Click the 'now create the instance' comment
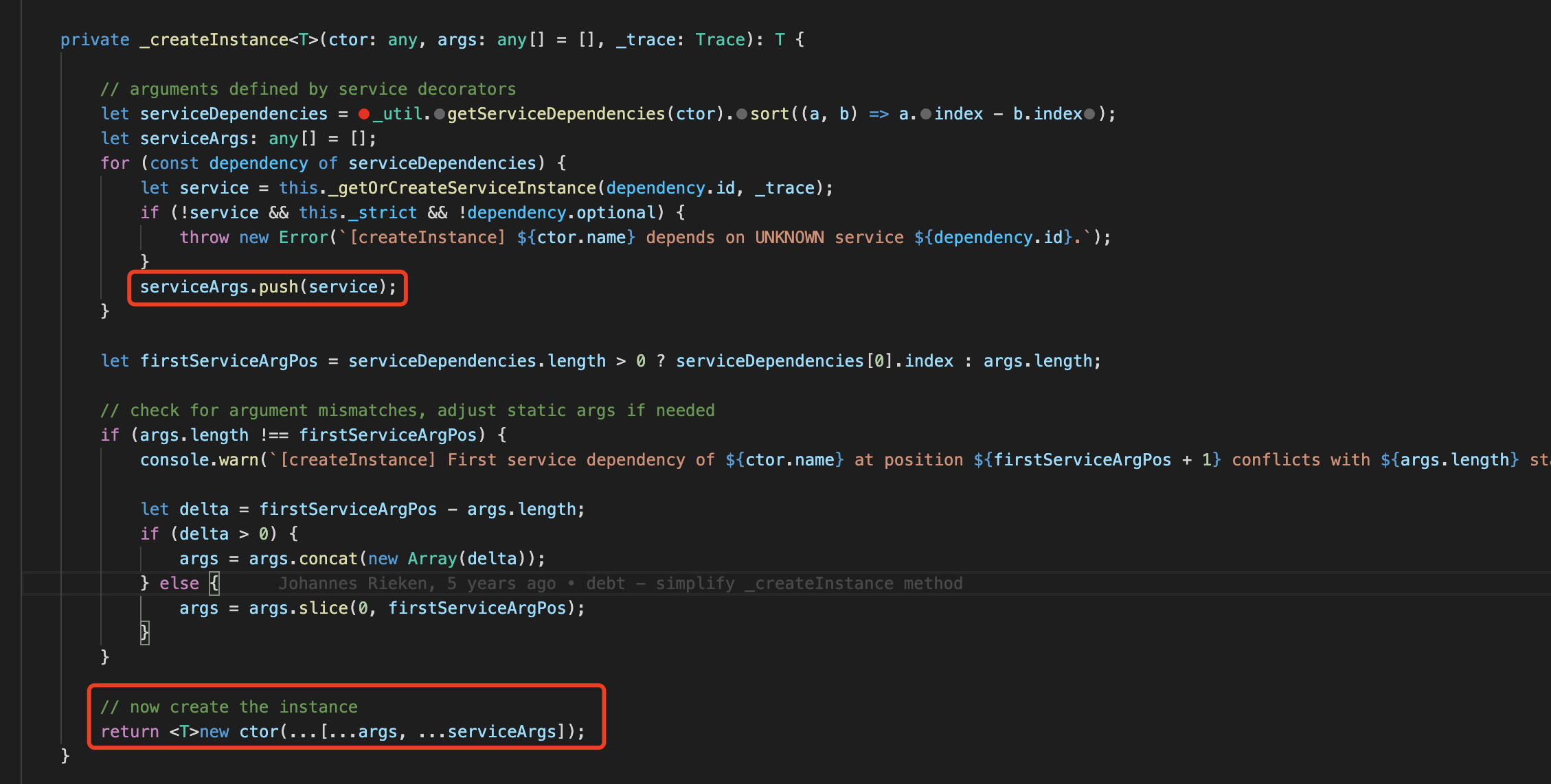The image size is (1551, 784). [x=229, y=707]
